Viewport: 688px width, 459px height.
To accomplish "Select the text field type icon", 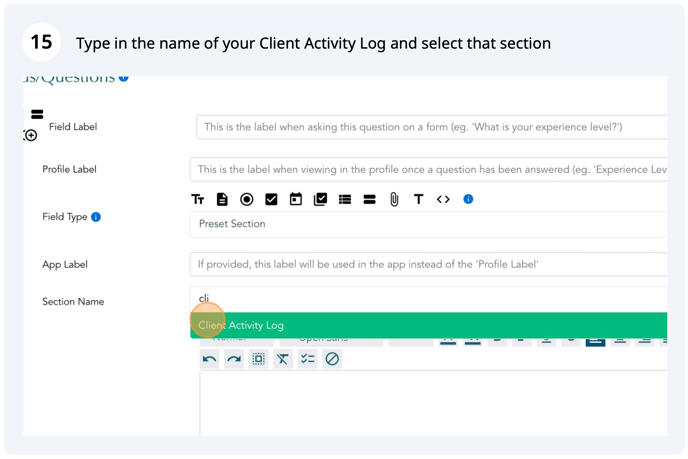I will click(197, 200).
